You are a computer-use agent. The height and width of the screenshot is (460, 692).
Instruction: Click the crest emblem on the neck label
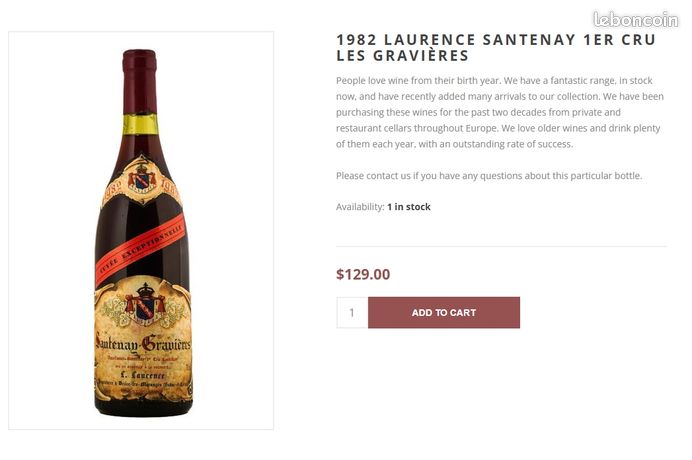142,178
